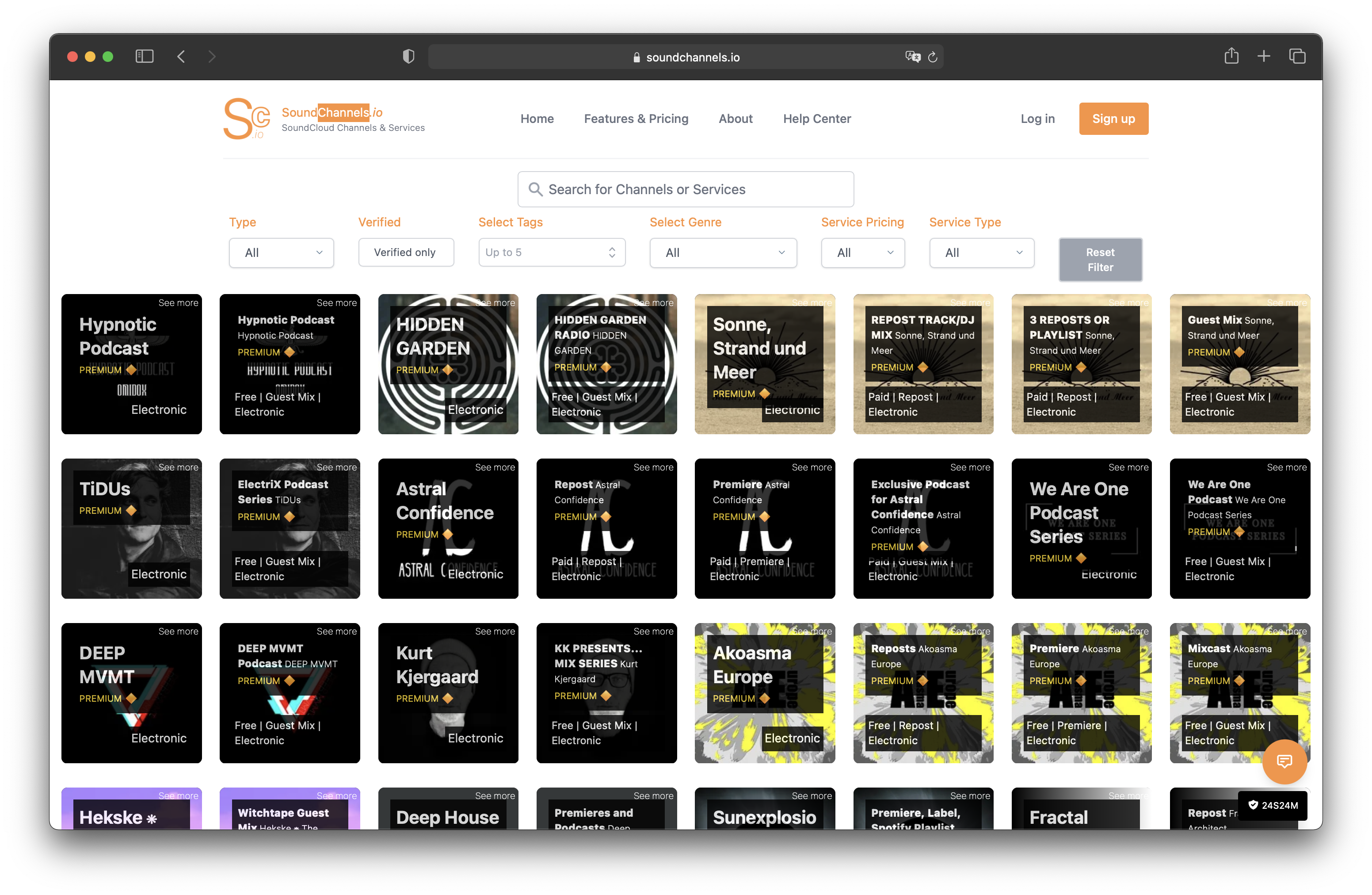Click See more on We Are One Podcast Series card
The image size is (1372, 895).
1128,467
